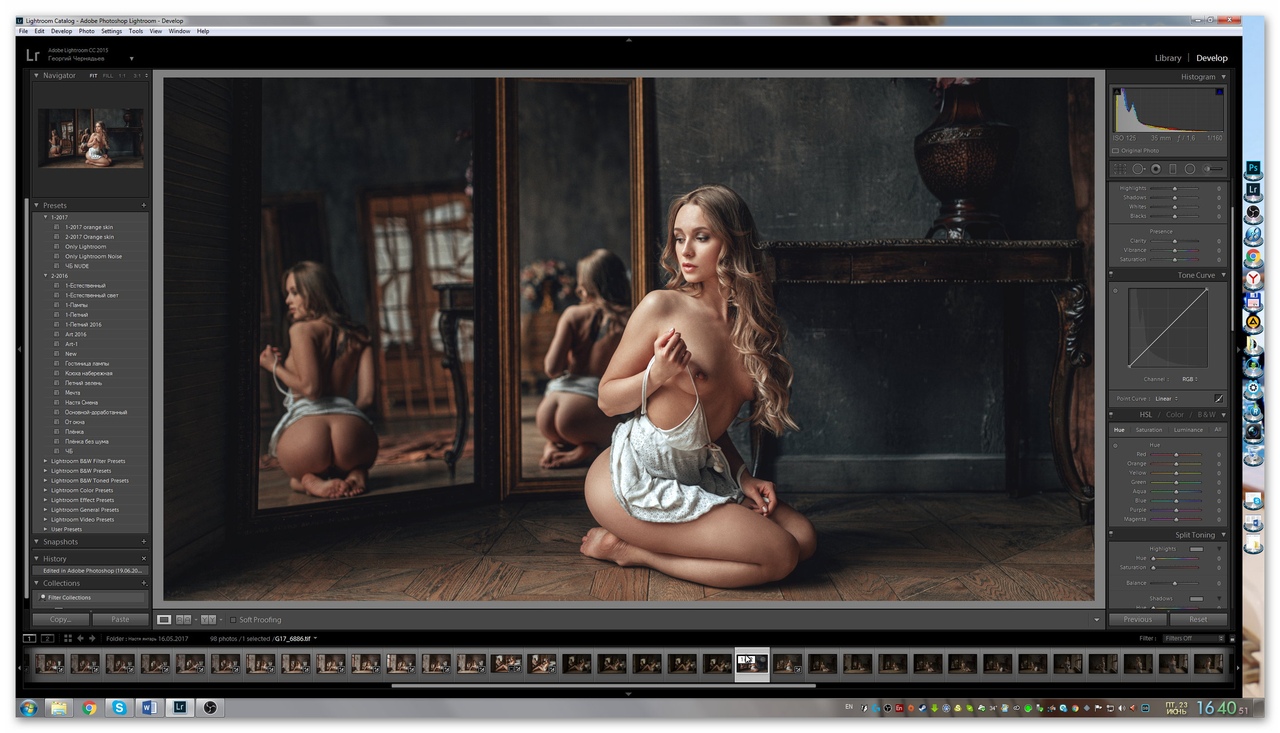Select the Spot Removal tool

coord(1138,169)
